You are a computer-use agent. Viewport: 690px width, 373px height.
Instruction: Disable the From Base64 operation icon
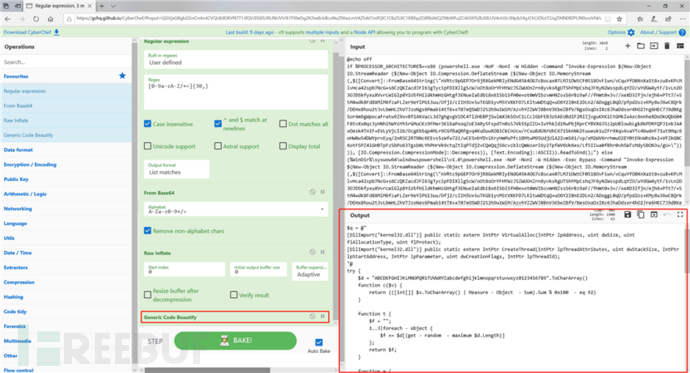pyautogui.click(x=312, y=192)
